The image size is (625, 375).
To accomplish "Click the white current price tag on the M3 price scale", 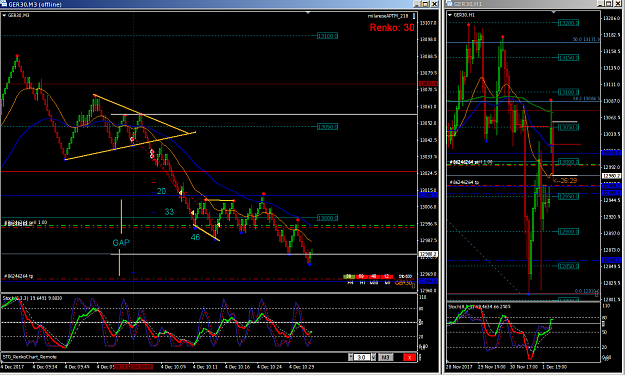I will point(428,254).
